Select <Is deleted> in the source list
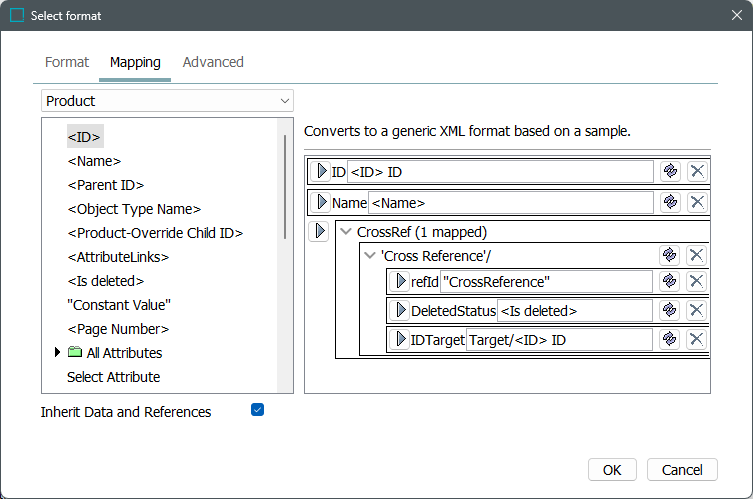This screenshot has width=753, height=499. 105,281
